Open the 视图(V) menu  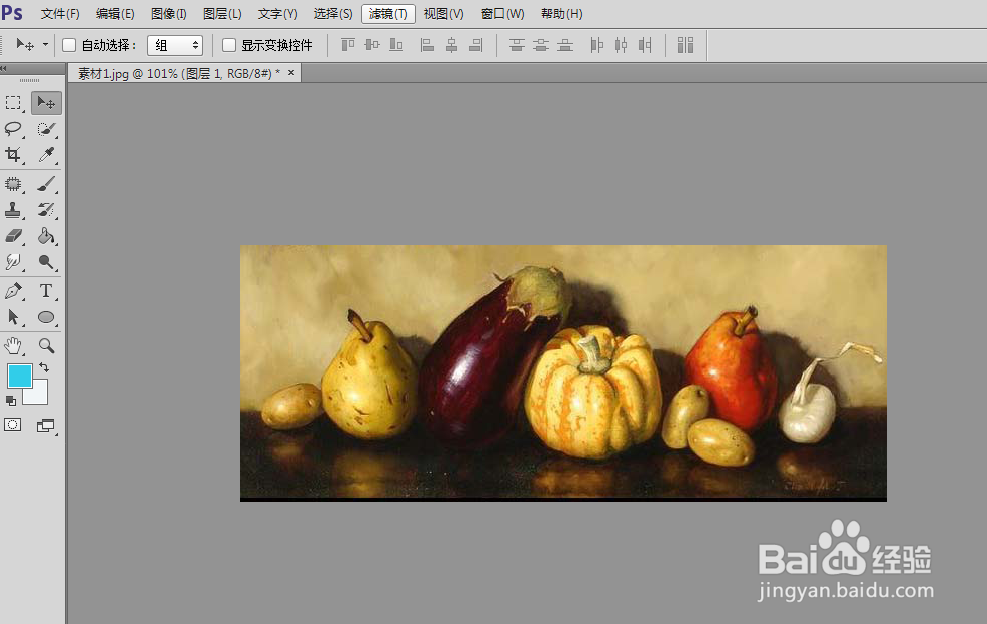click(x=444, y=13)
